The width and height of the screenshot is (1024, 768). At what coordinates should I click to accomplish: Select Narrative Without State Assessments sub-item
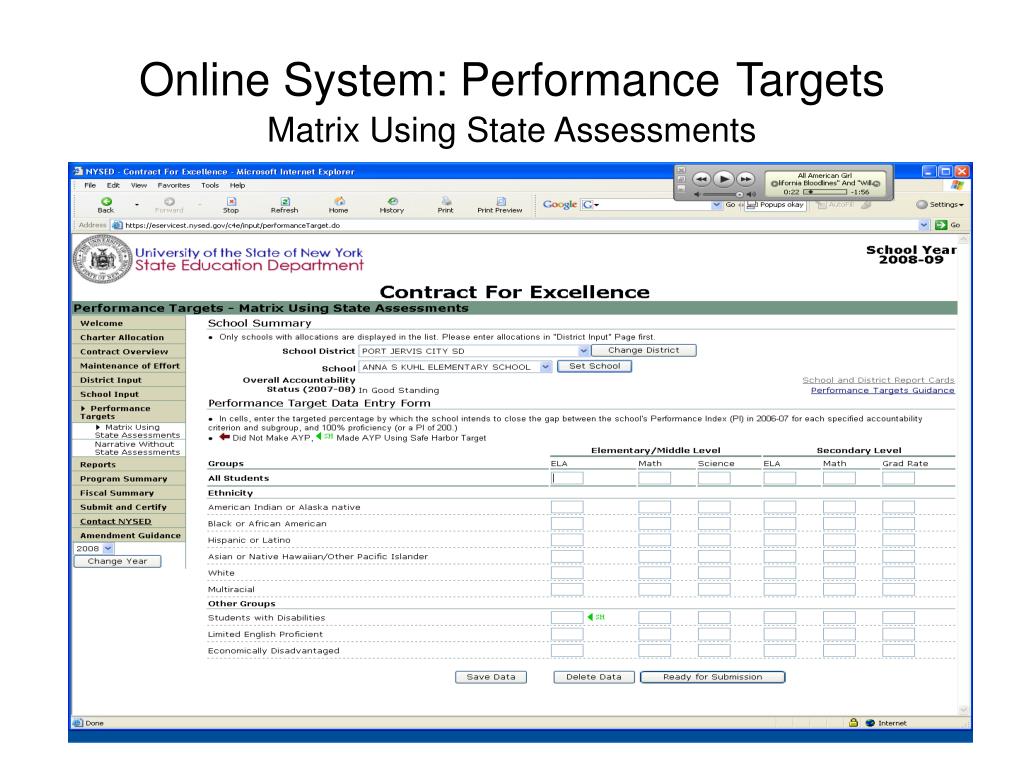pos(137,448)
